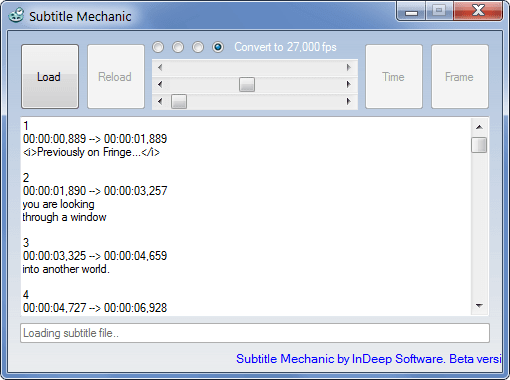Select the third fps radio button
This screenshot has height=380, width=510.
198,47
